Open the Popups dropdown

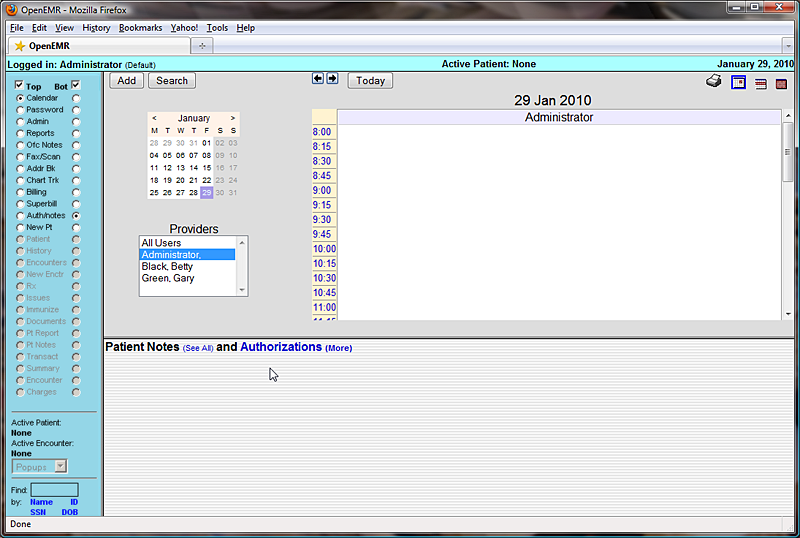[x=39, y=467]
